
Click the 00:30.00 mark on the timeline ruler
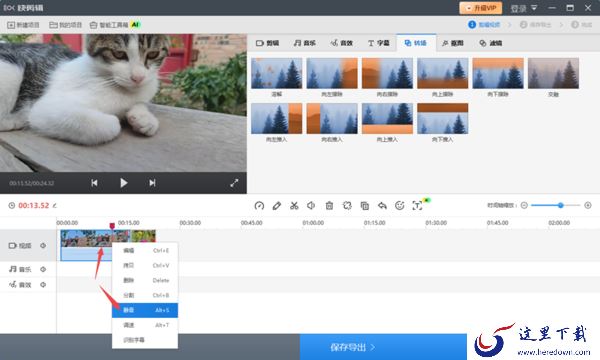(x=190, y=223)
